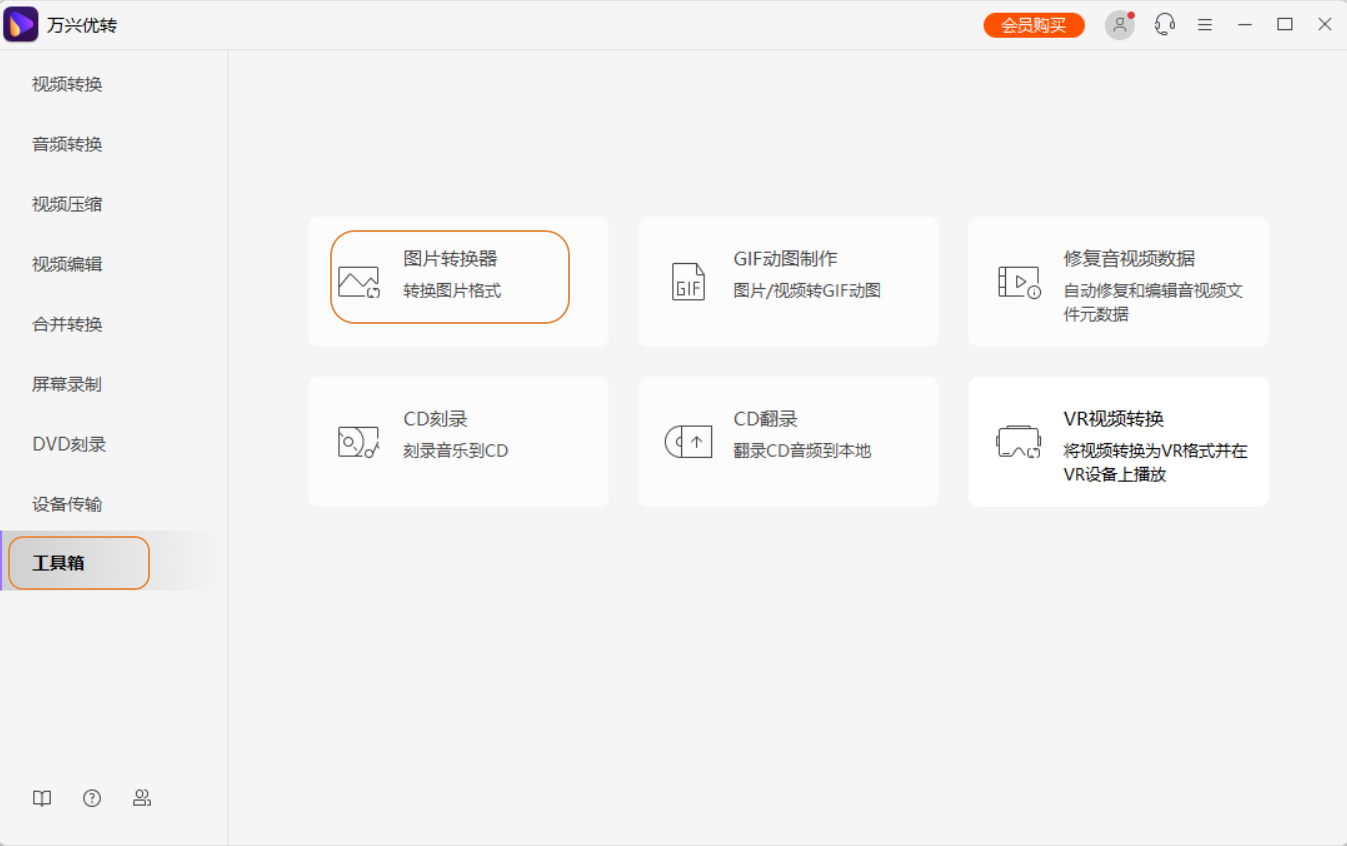Click the 万兴优转 app logo icon
This screenshot has width=1347, height=846.
[x=21, y=23]
